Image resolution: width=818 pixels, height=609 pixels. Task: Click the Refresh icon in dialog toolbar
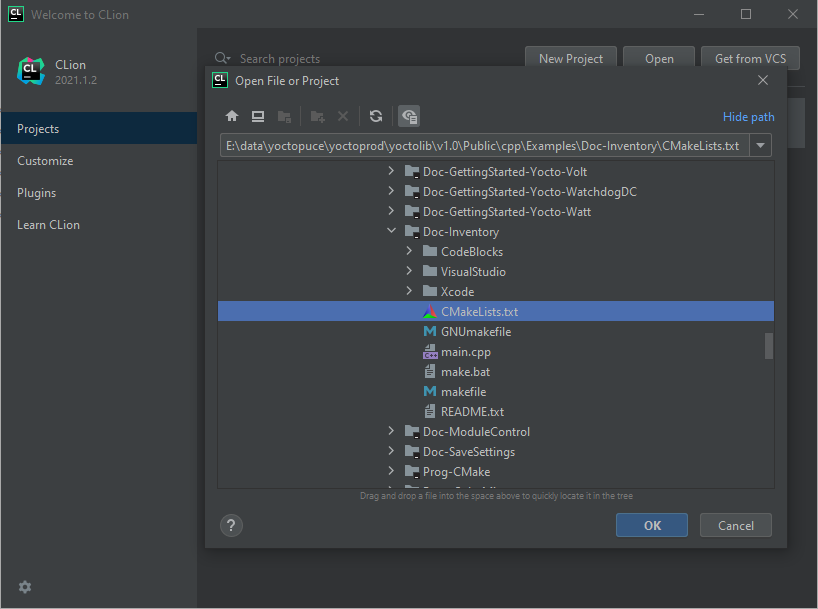pos(376,116)
